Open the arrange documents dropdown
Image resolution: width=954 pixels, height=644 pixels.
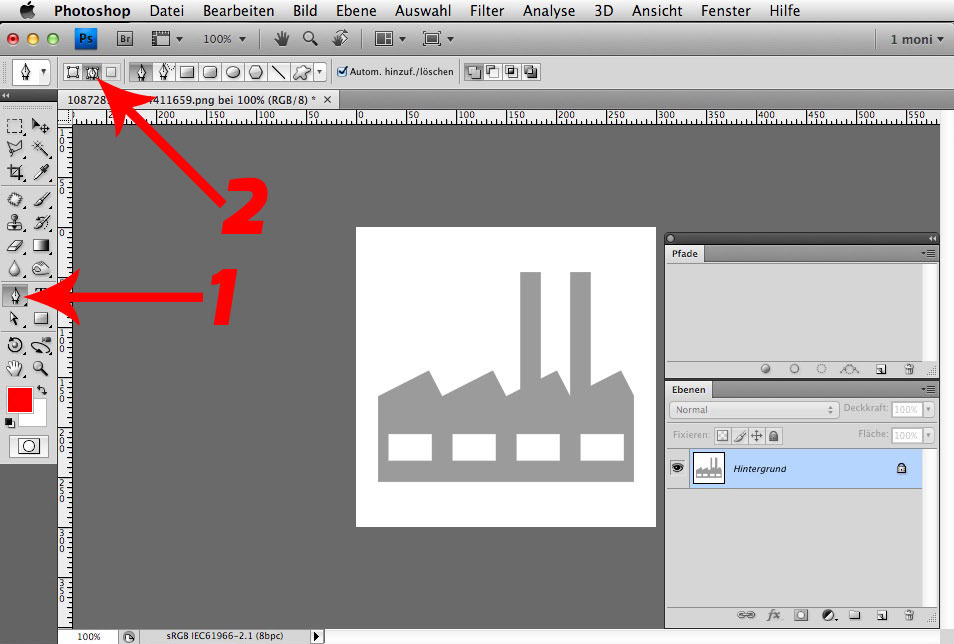(390, 39)
